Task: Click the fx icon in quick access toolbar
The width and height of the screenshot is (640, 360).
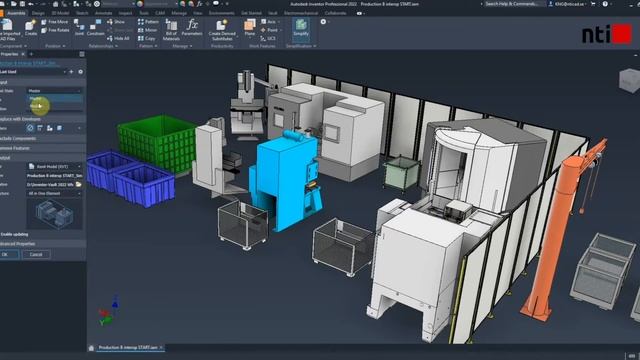Action: coord(200,4)
